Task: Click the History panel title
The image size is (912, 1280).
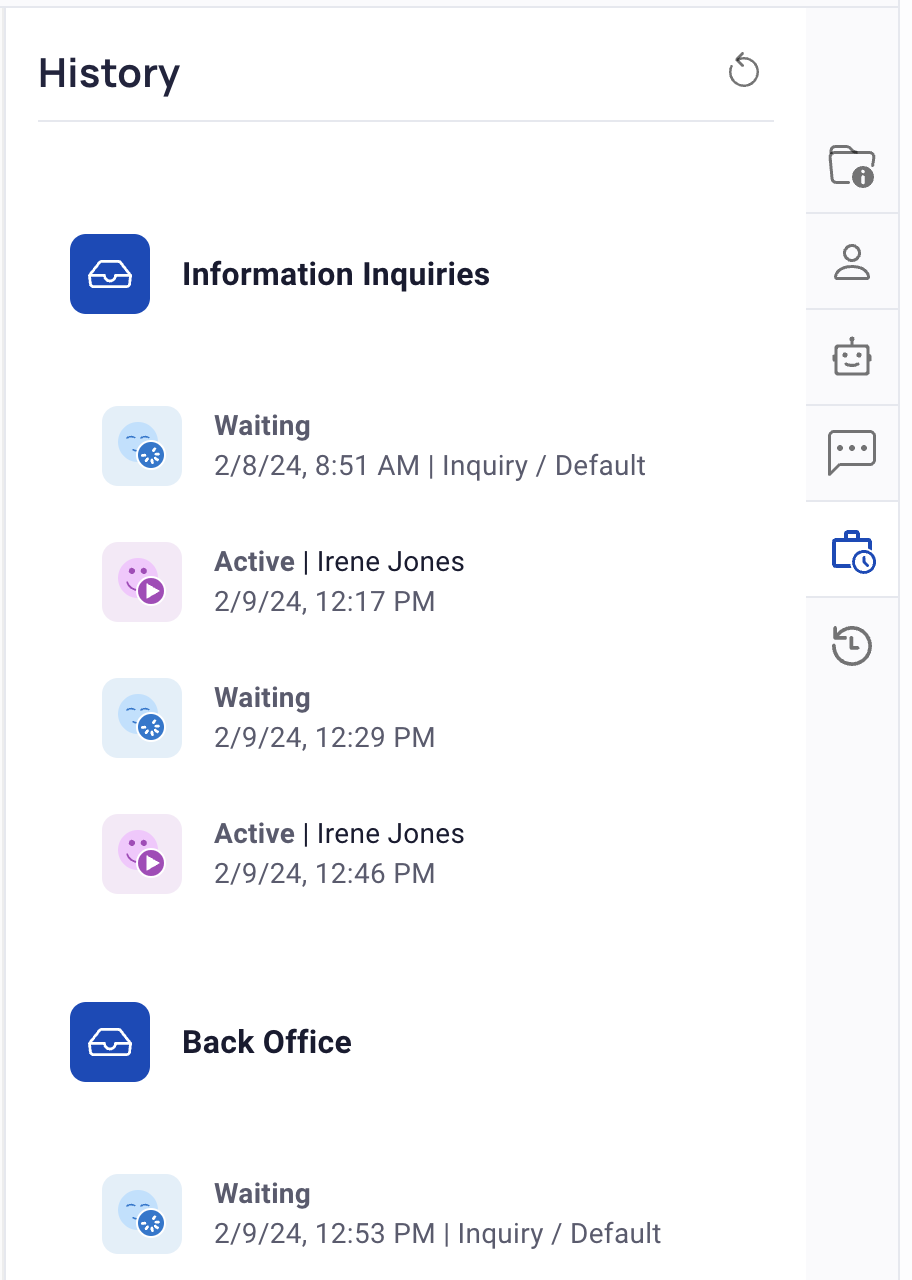Action: tap(109, 74)
